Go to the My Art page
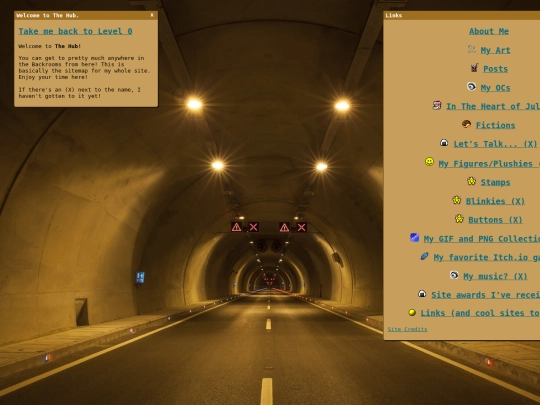Screen dimensions: 540x405 click(x=495, y=50)
